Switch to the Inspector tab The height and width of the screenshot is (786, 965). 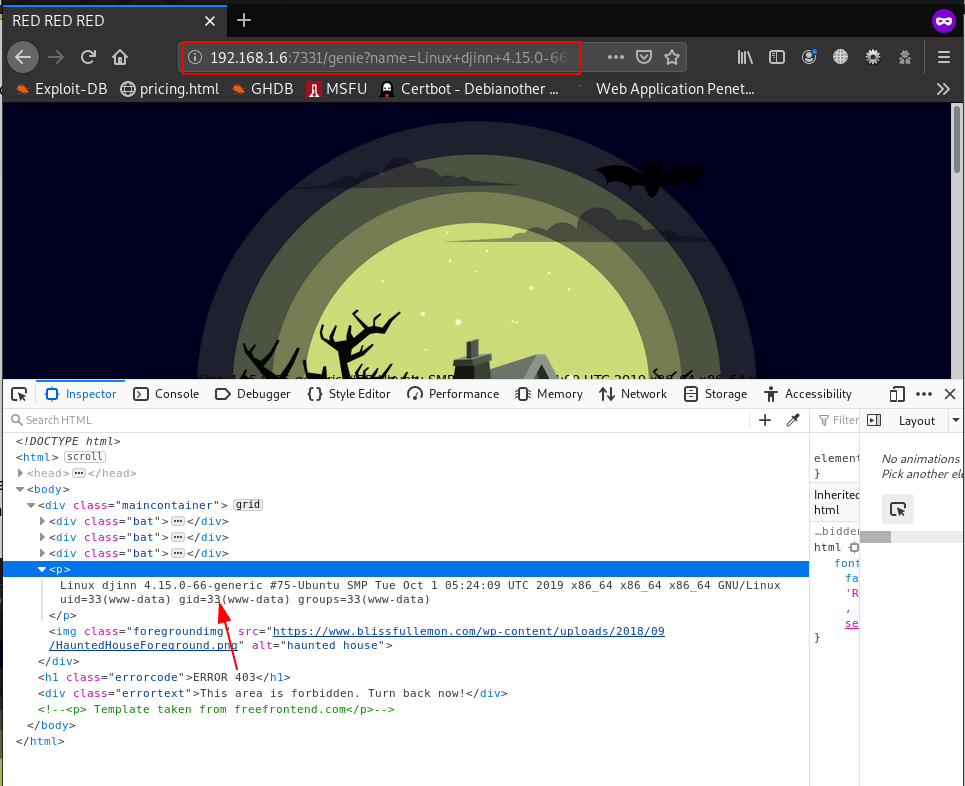pos(81,394)
